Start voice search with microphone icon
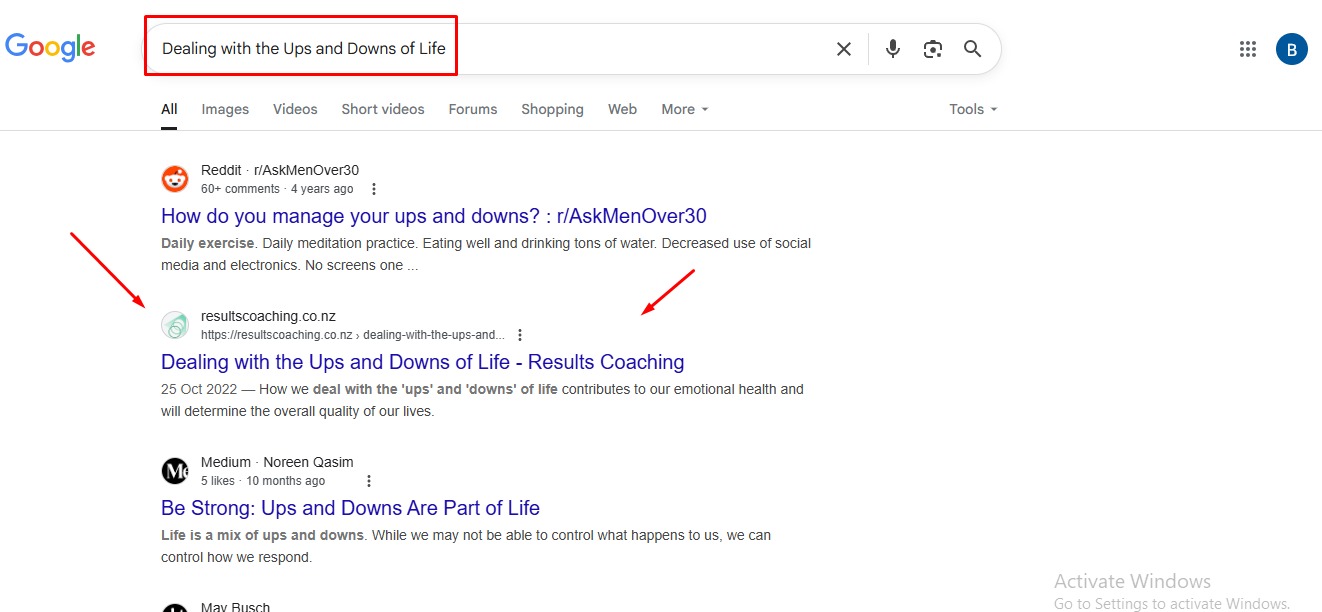This screenshot has width=1322, height=612. [x=893, y=49]
